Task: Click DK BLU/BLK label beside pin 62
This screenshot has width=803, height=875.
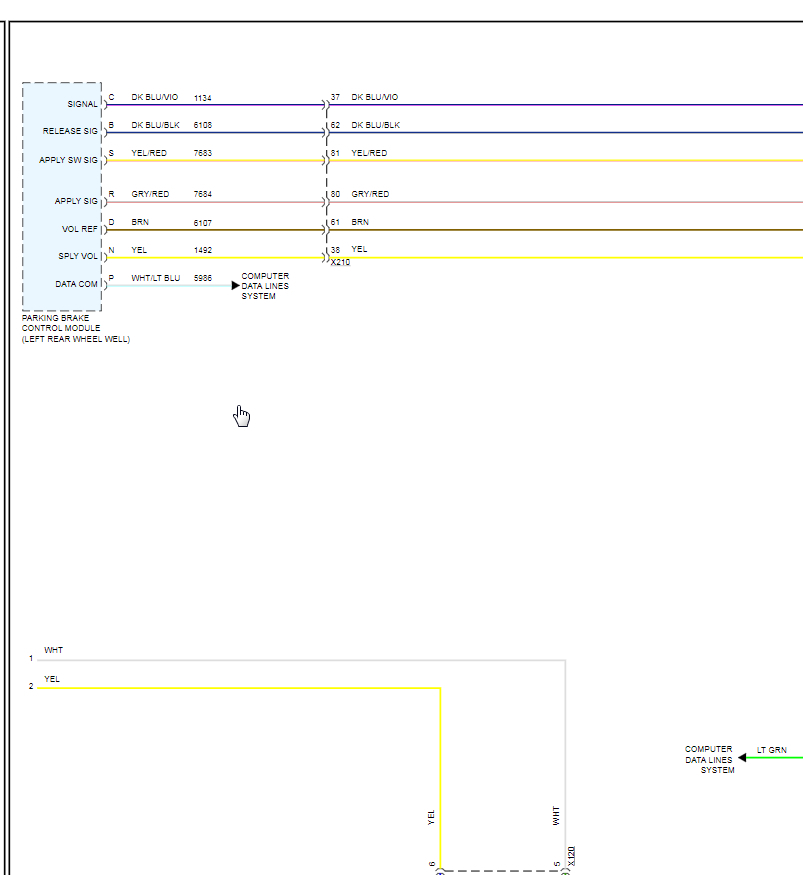Action: tap(376, 125)
